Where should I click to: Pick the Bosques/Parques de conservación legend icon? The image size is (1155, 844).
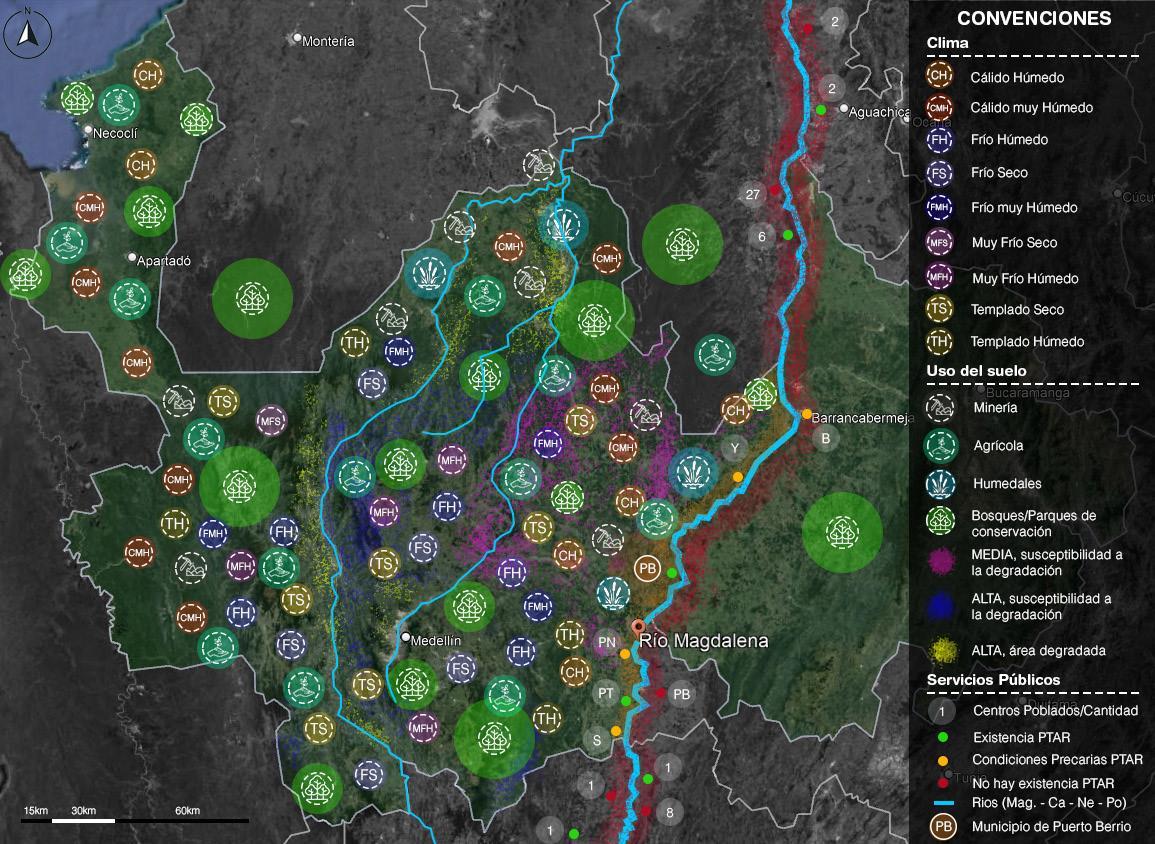pyautogui.click(x=941, y=521)
